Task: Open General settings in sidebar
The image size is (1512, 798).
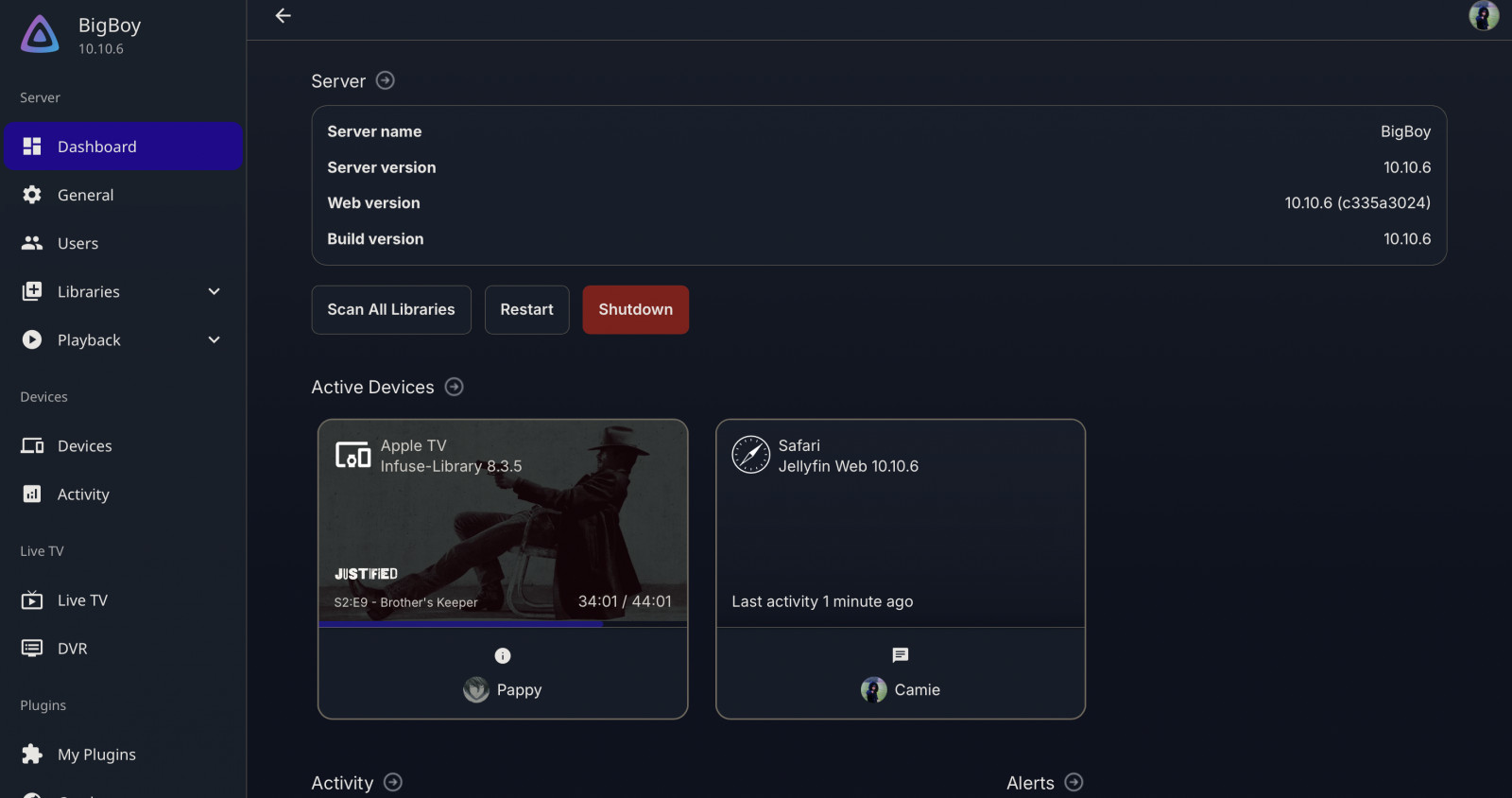Action: (x=85, y=195)
